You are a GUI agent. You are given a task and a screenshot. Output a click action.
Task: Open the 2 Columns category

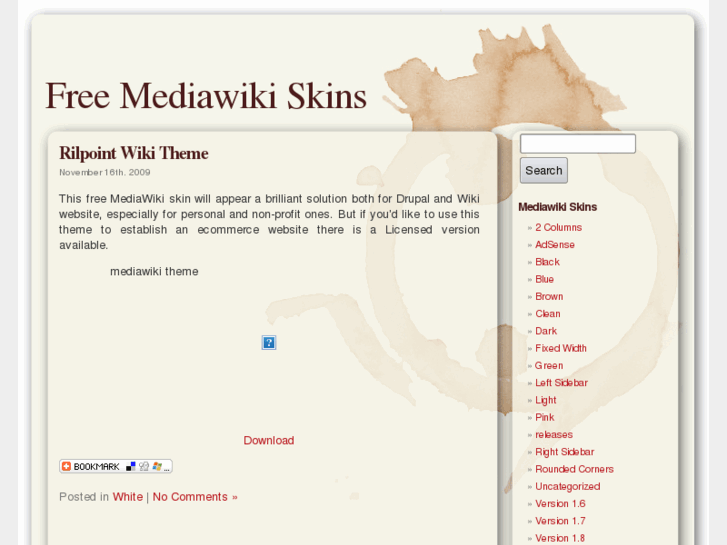558,227
